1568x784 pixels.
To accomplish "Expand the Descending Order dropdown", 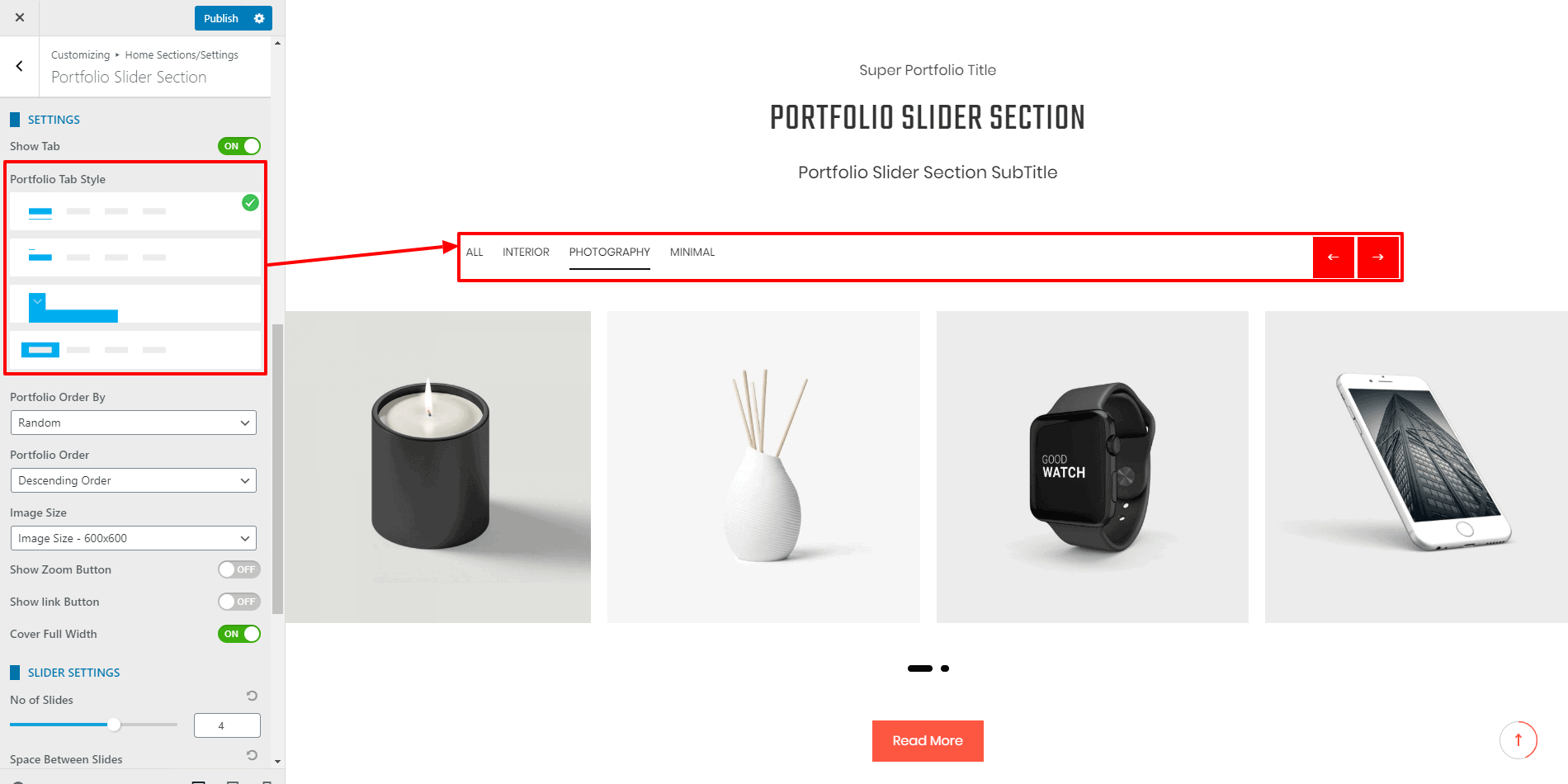I will pyautogui.click(x=134, y=480).
